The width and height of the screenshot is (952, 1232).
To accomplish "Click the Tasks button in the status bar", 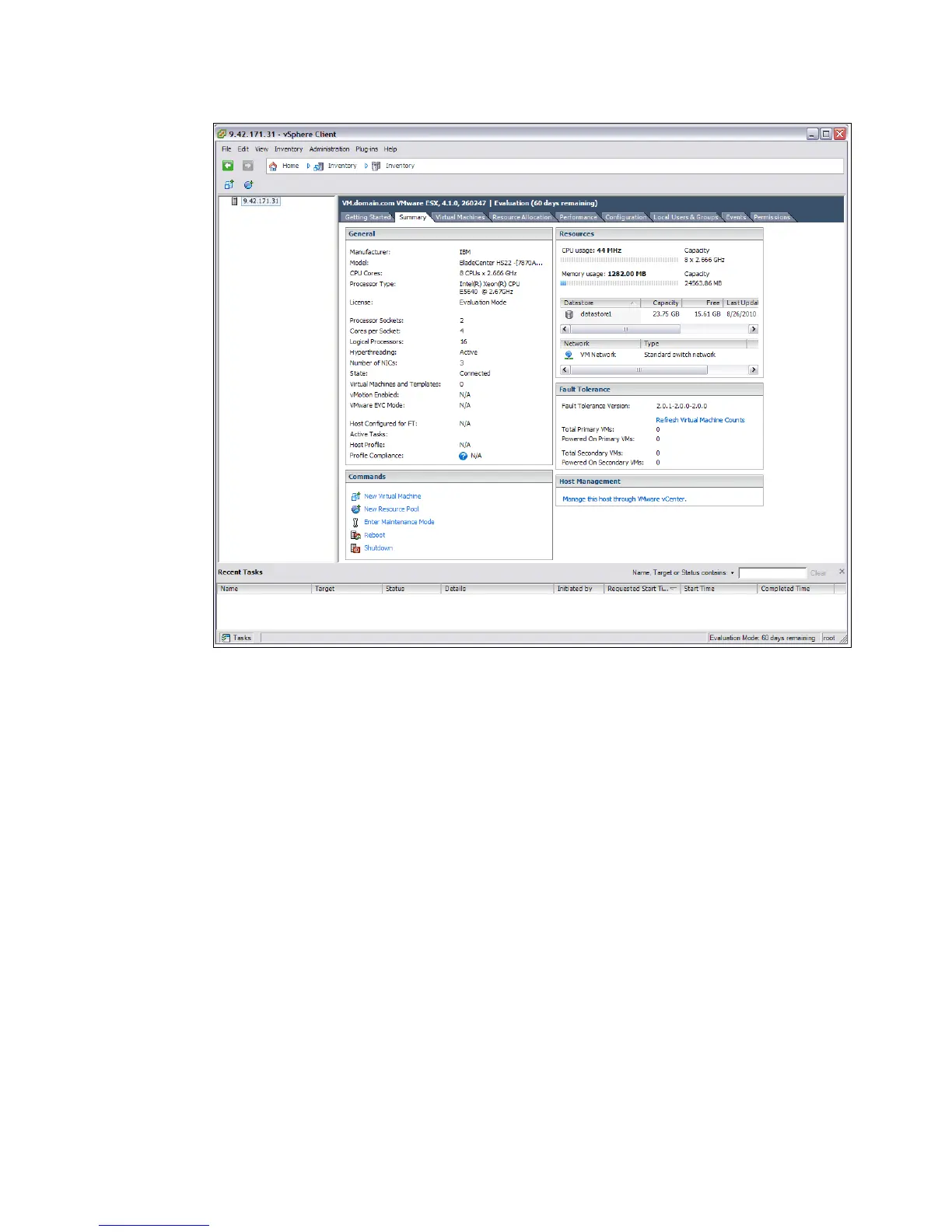I will 237,638.
